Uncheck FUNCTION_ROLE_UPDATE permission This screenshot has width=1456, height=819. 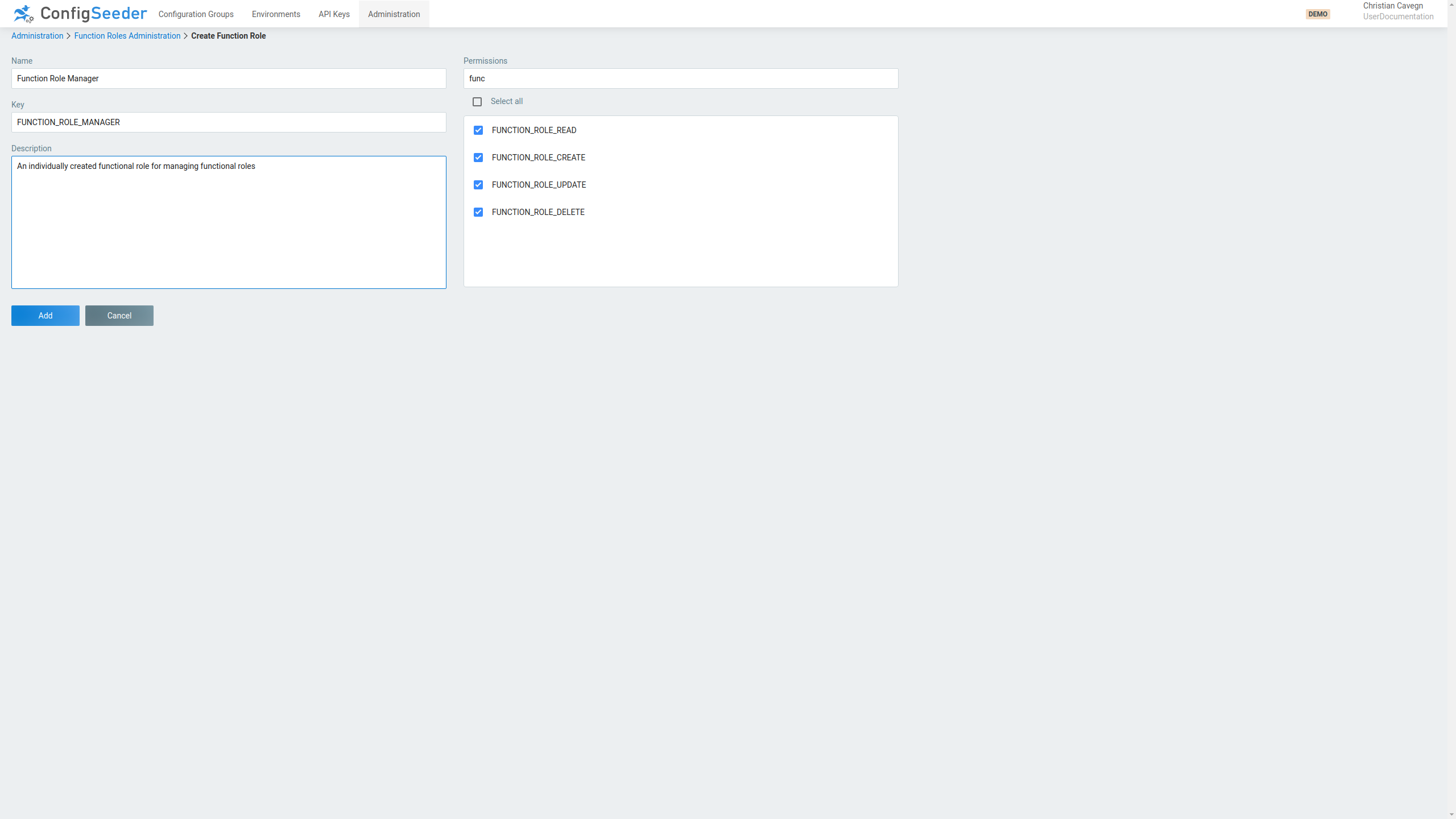(478, 185)
